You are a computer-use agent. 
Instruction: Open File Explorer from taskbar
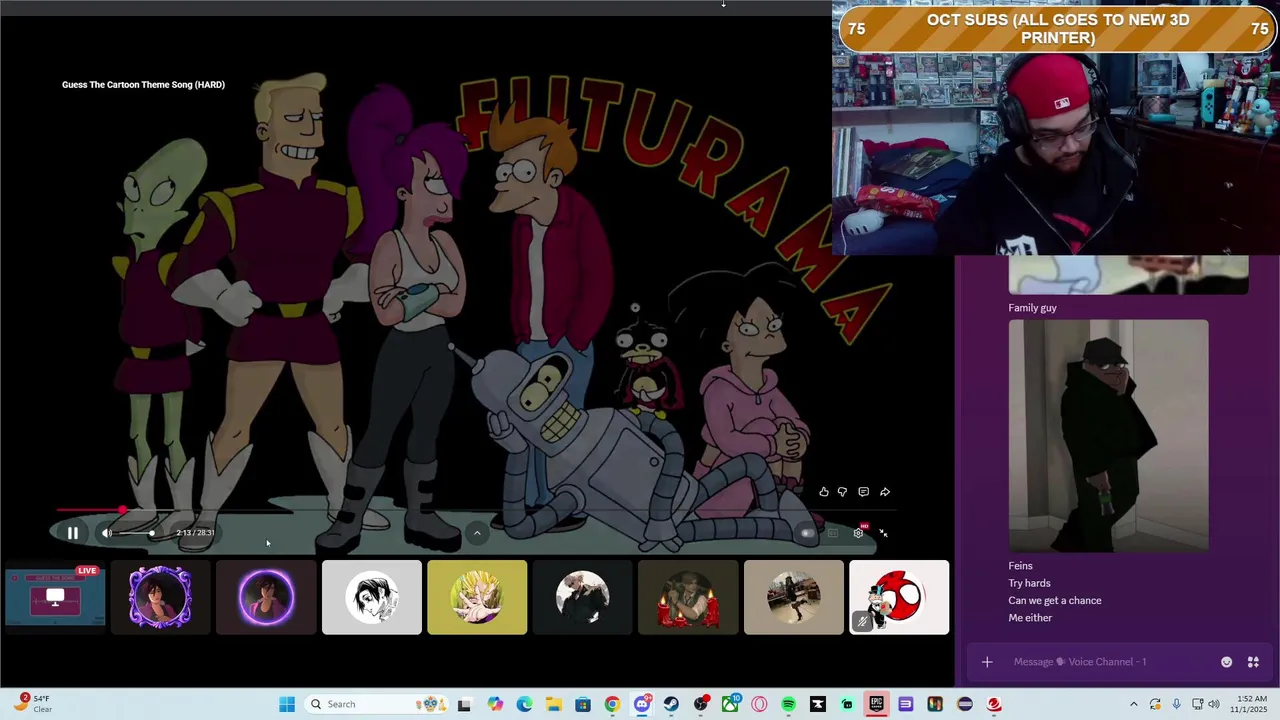coord(554,704)
